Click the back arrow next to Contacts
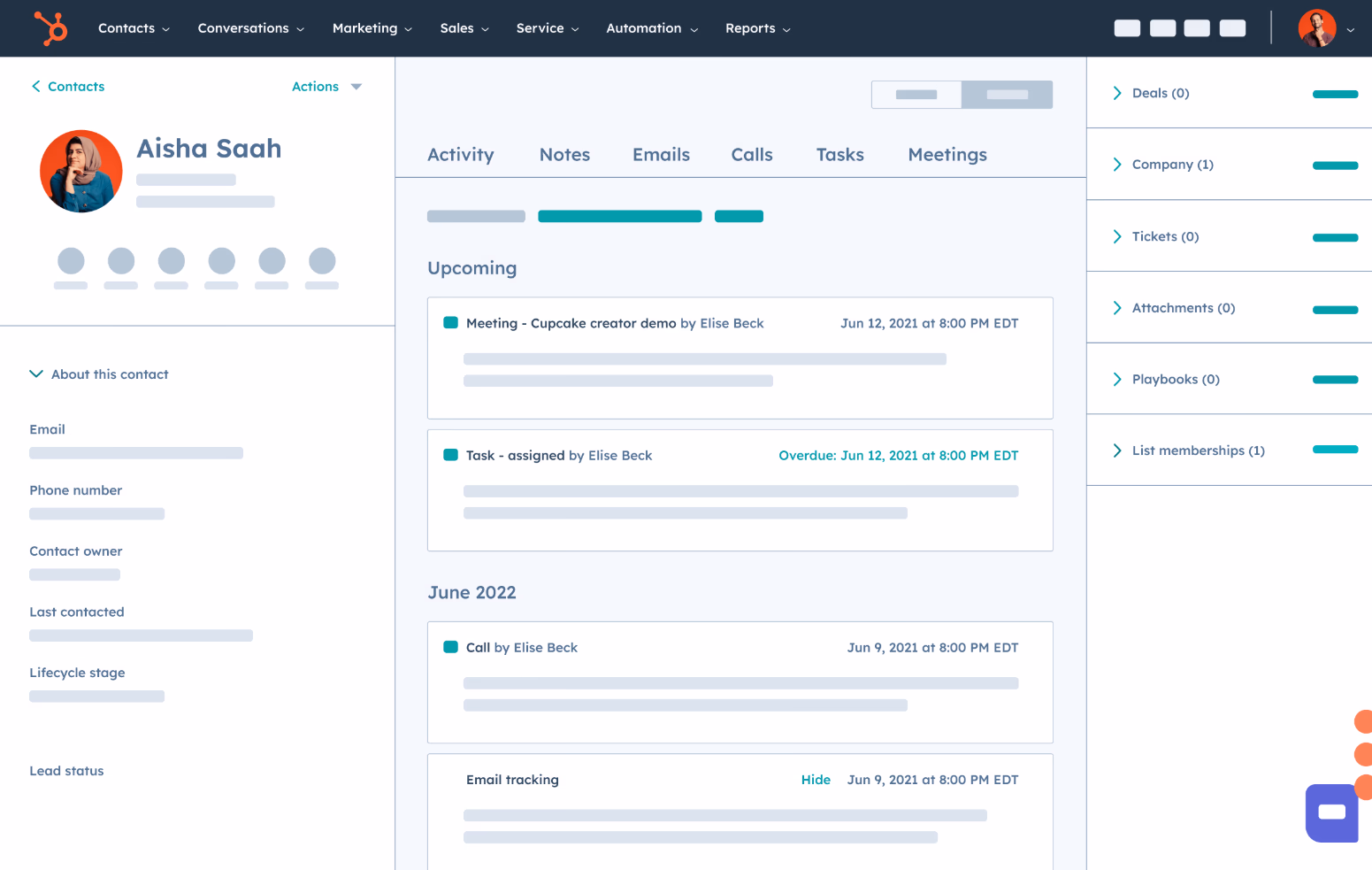 35,86
